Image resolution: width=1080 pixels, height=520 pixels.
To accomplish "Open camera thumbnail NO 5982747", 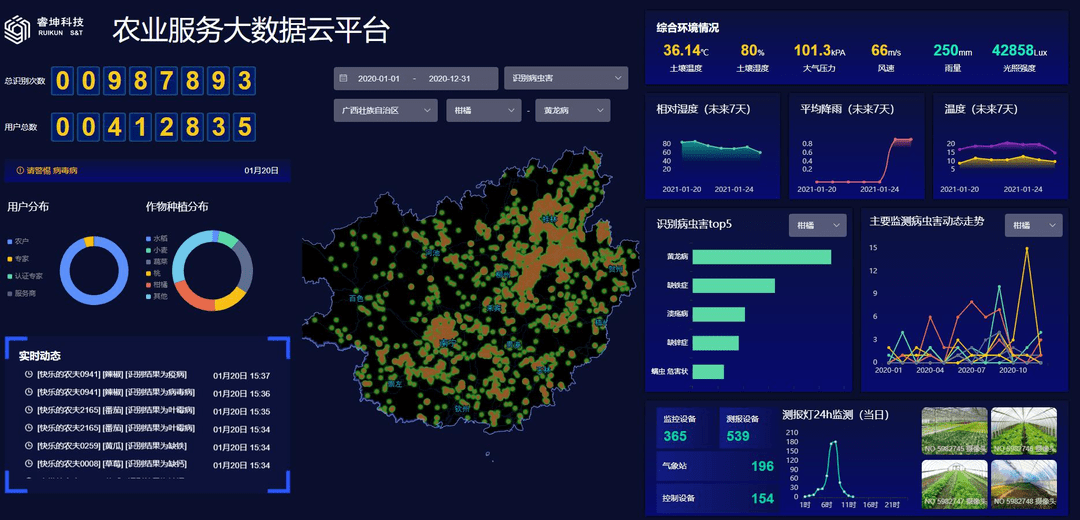I will (954, 484).
